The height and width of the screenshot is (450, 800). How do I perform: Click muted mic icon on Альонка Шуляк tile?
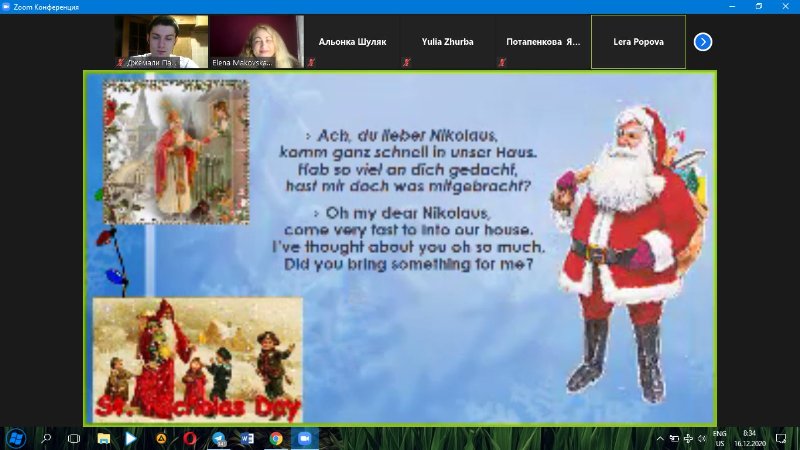(311, 62)
